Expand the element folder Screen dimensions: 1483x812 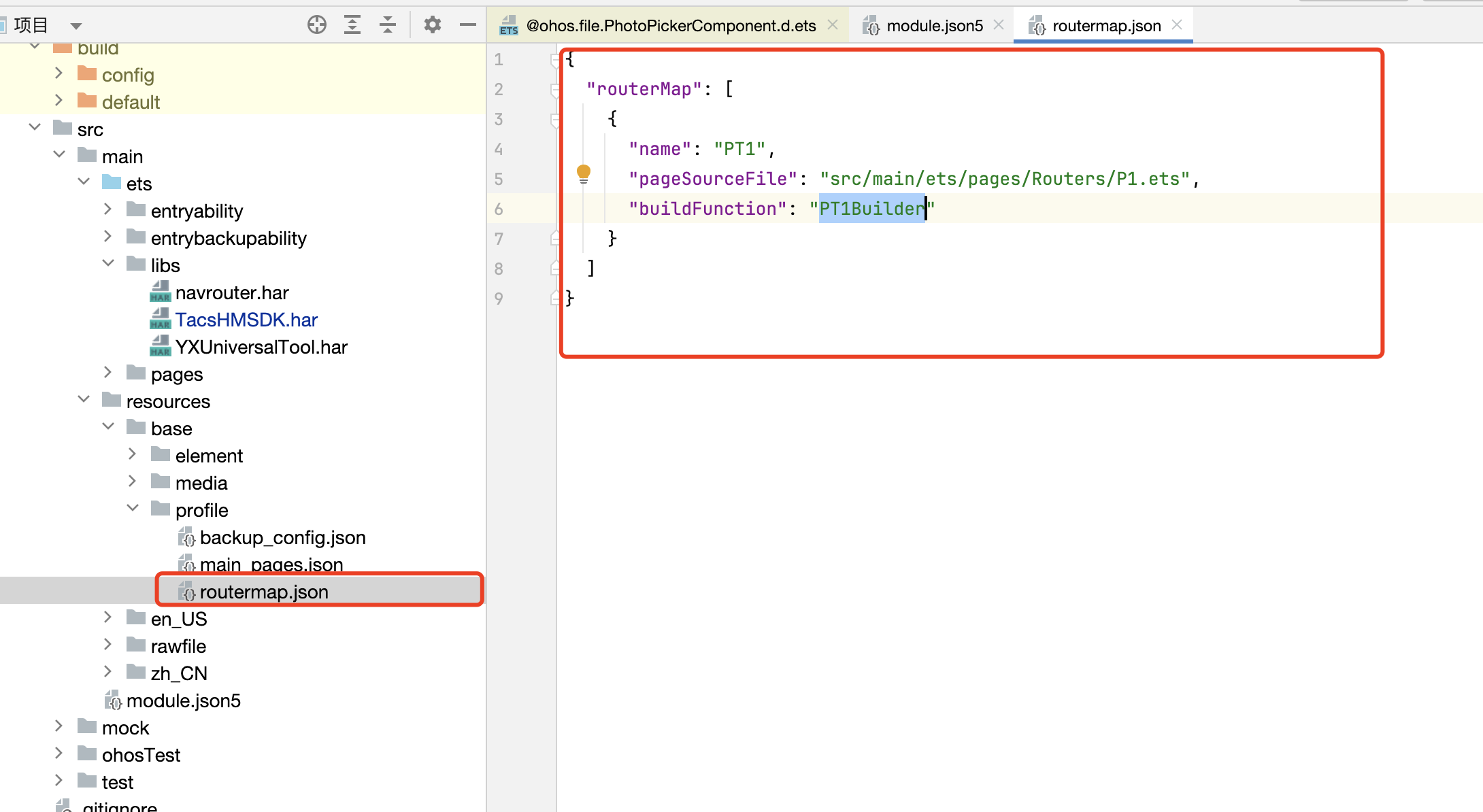tap(132, 454)
